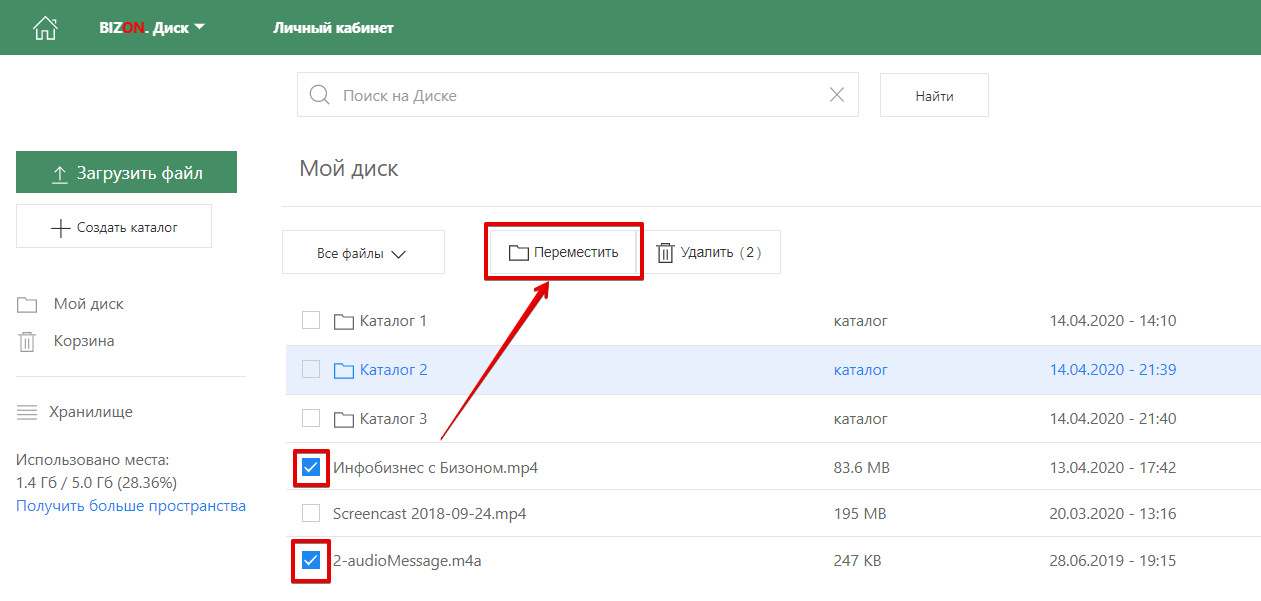Expand the Все файлы filter dropdown
This screenshot has height=601, width=1261.
(362, 253)
